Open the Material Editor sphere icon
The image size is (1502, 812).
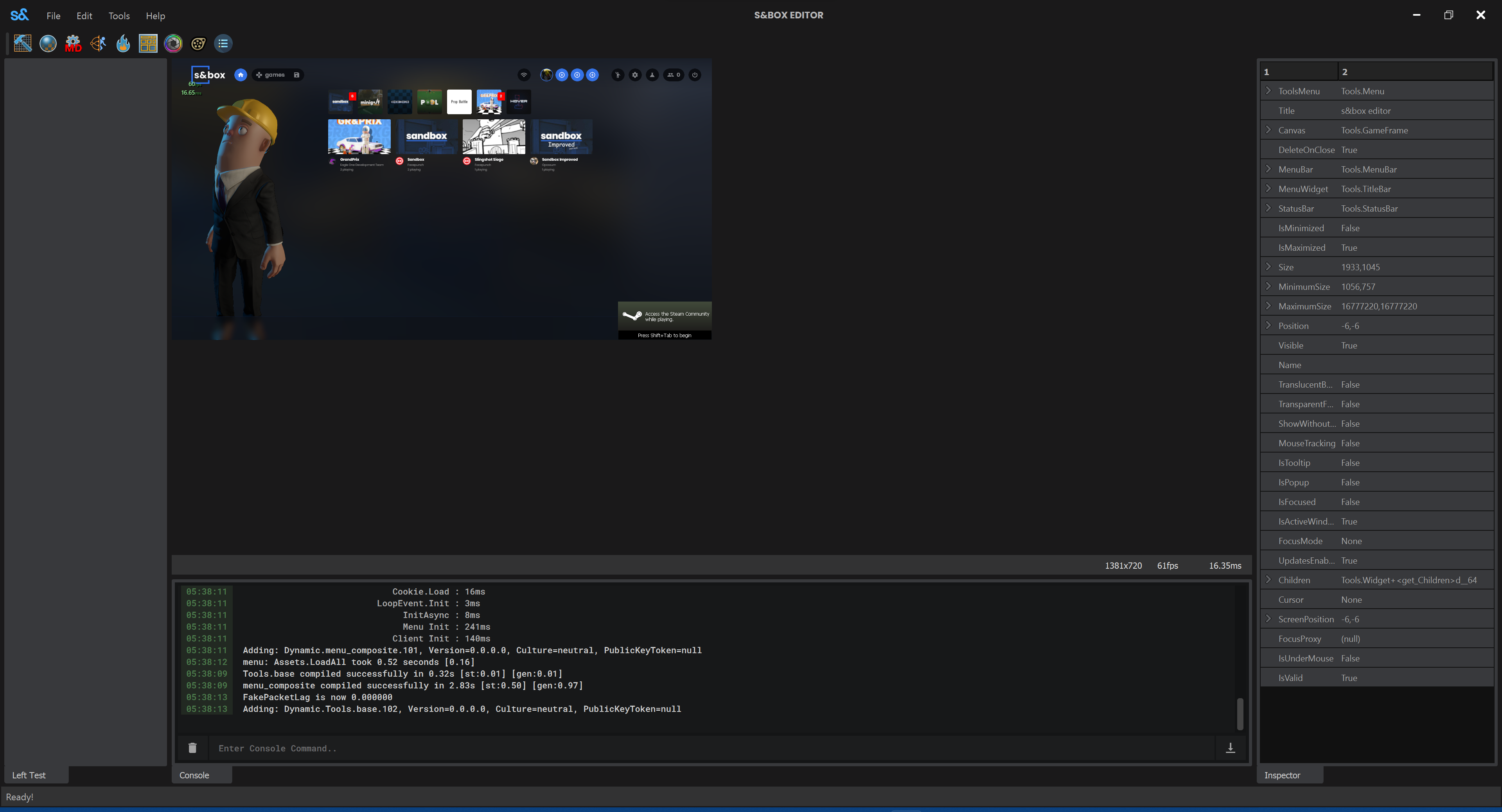48,43
